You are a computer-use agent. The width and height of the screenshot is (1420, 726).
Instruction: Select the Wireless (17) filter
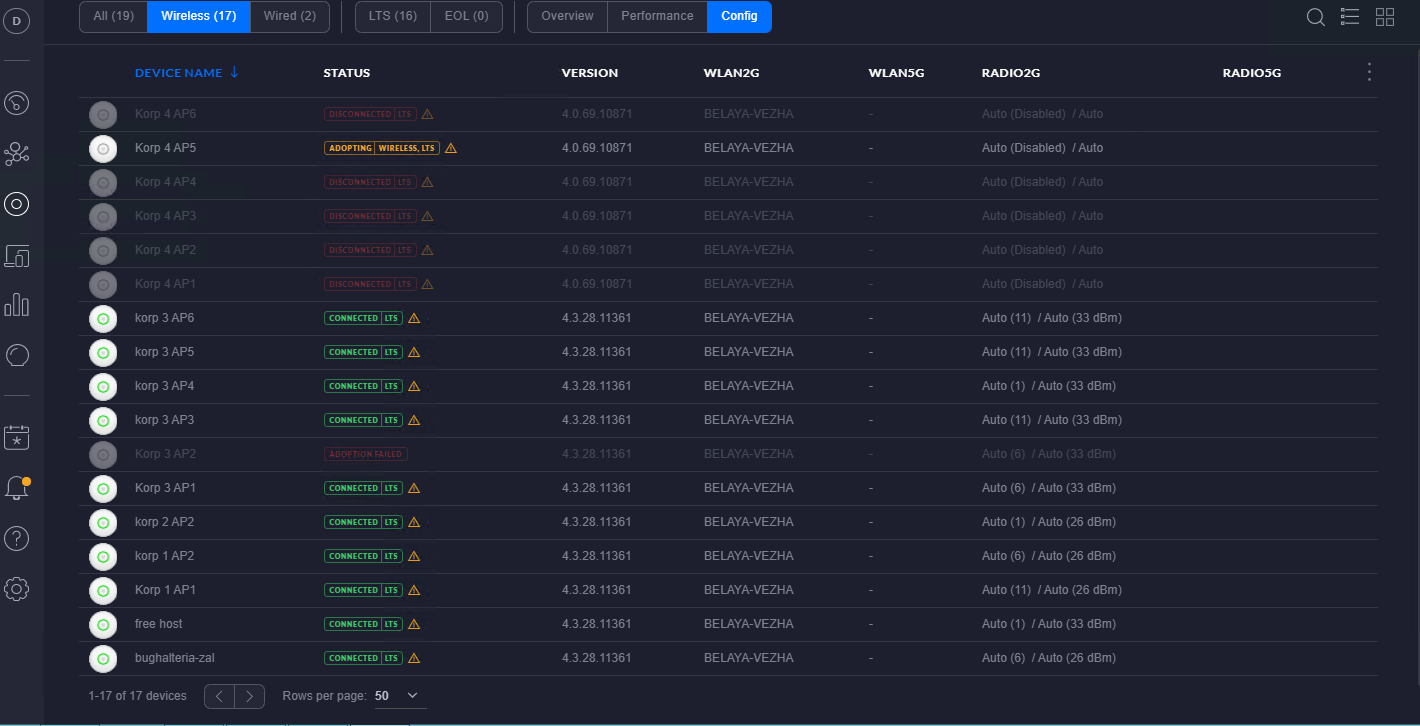[198, 16]
